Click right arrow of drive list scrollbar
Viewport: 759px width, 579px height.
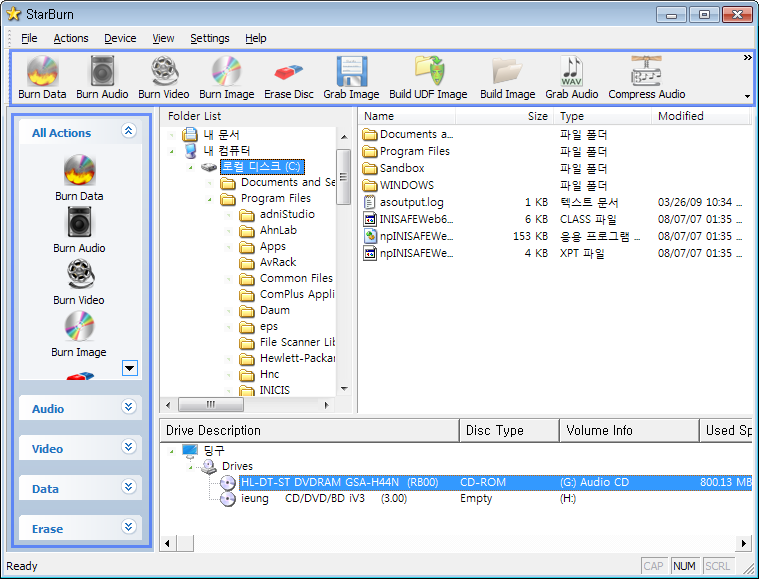click(x=744, y=543)
